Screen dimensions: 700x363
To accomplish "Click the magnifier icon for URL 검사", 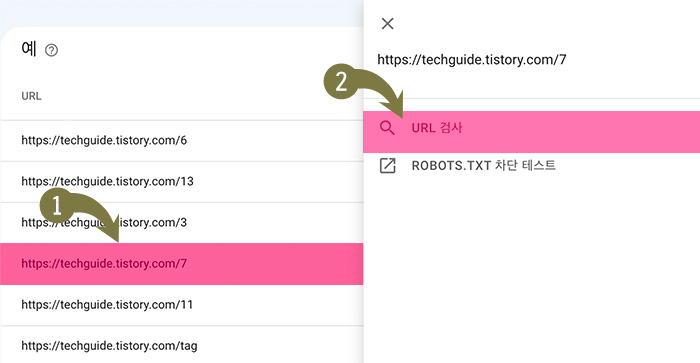I will point(387,128).
